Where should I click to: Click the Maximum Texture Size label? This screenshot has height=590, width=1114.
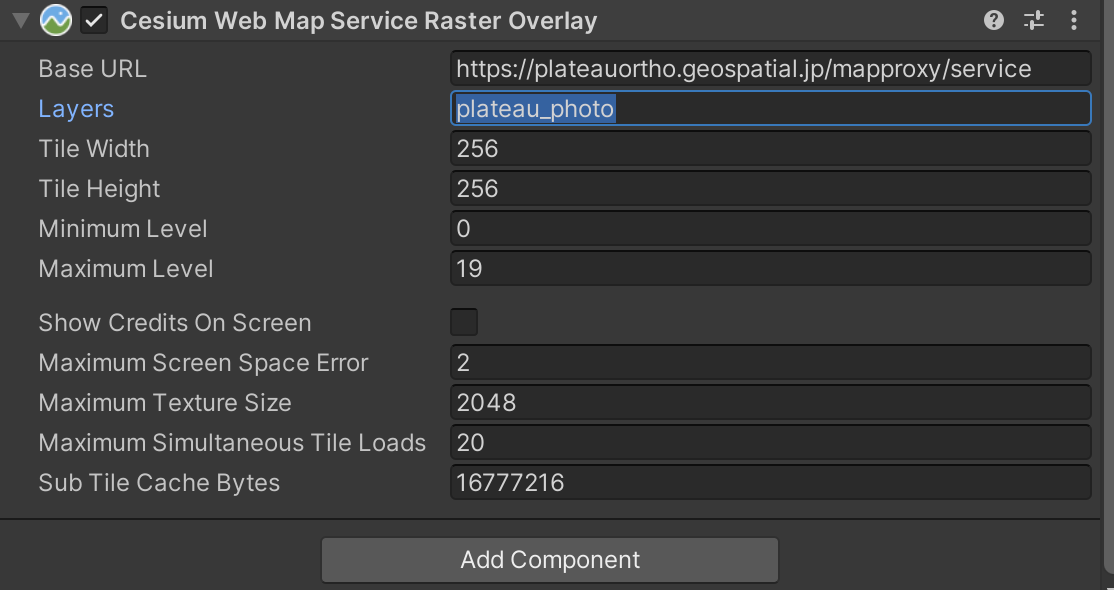click(165, 403)
